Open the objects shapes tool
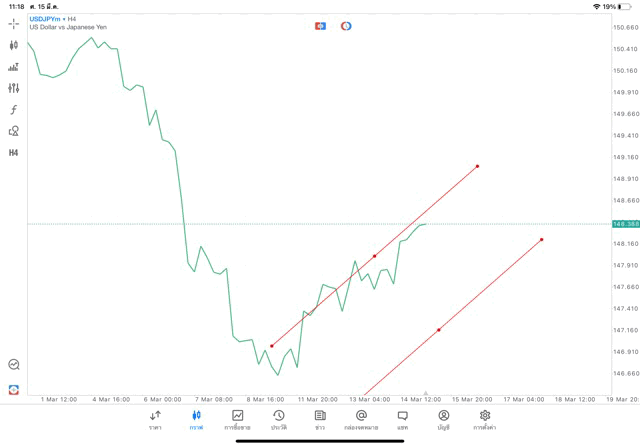640x447 pixels. pyautogui.click(x=14, y=131)
